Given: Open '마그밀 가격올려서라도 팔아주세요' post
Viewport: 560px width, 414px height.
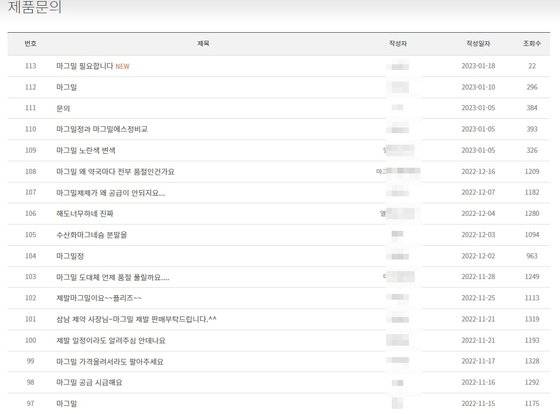Looking at the screenshot, I should [x=110, y=362].
